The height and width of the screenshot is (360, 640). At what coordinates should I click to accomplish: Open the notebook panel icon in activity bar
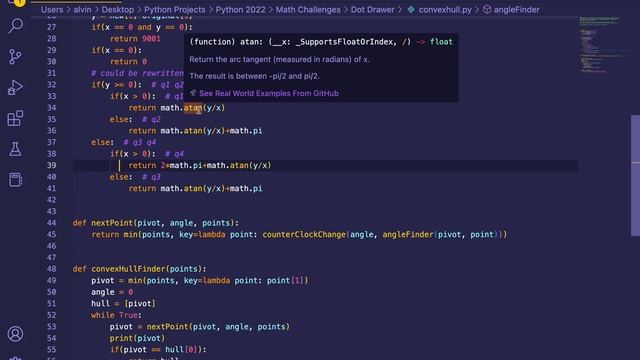(x=15, y=180)
